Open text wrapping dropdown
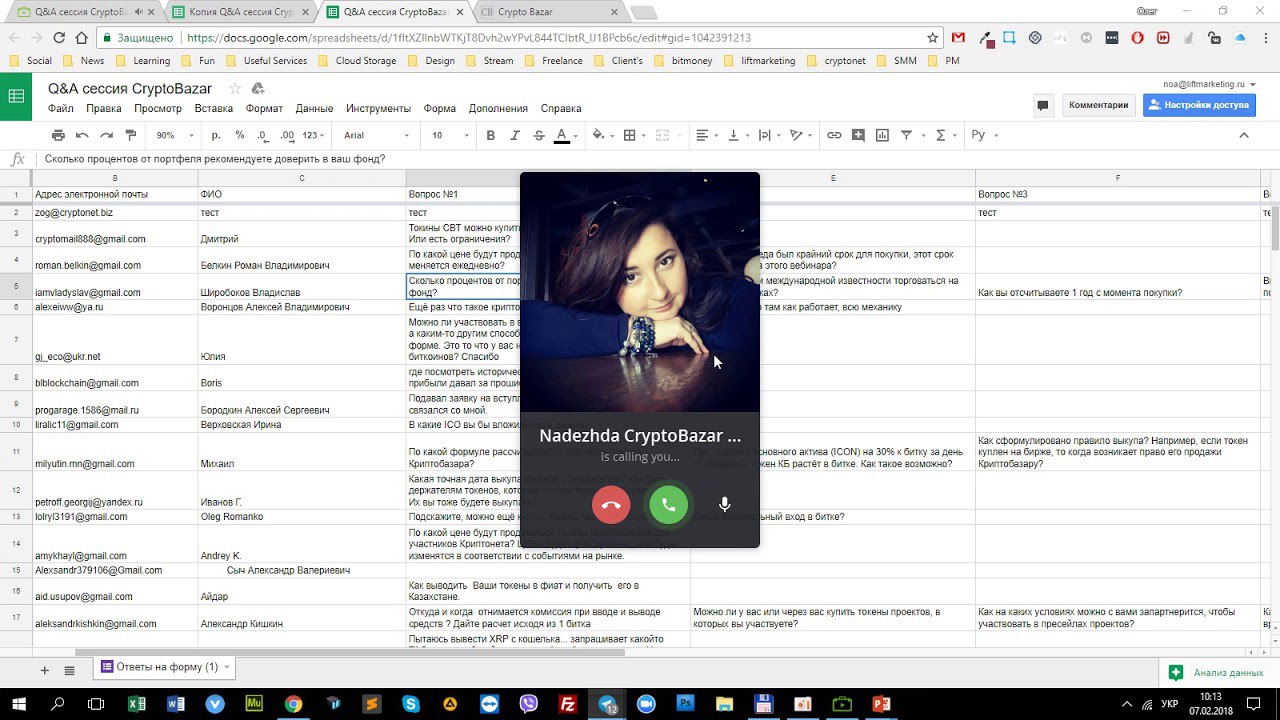This screenshot has width=1280, height=720. pos(769,135)
